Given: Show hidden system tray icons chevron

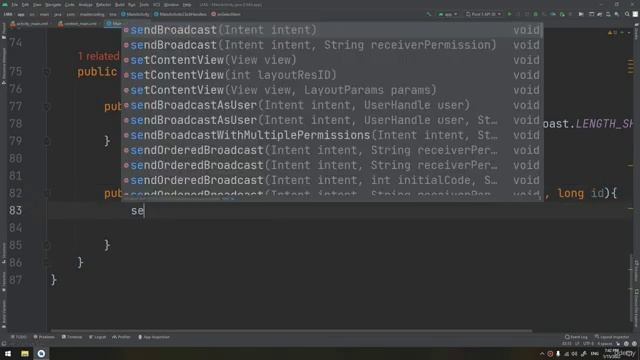Looking at the screenshot, I should [x=542, y=354].
